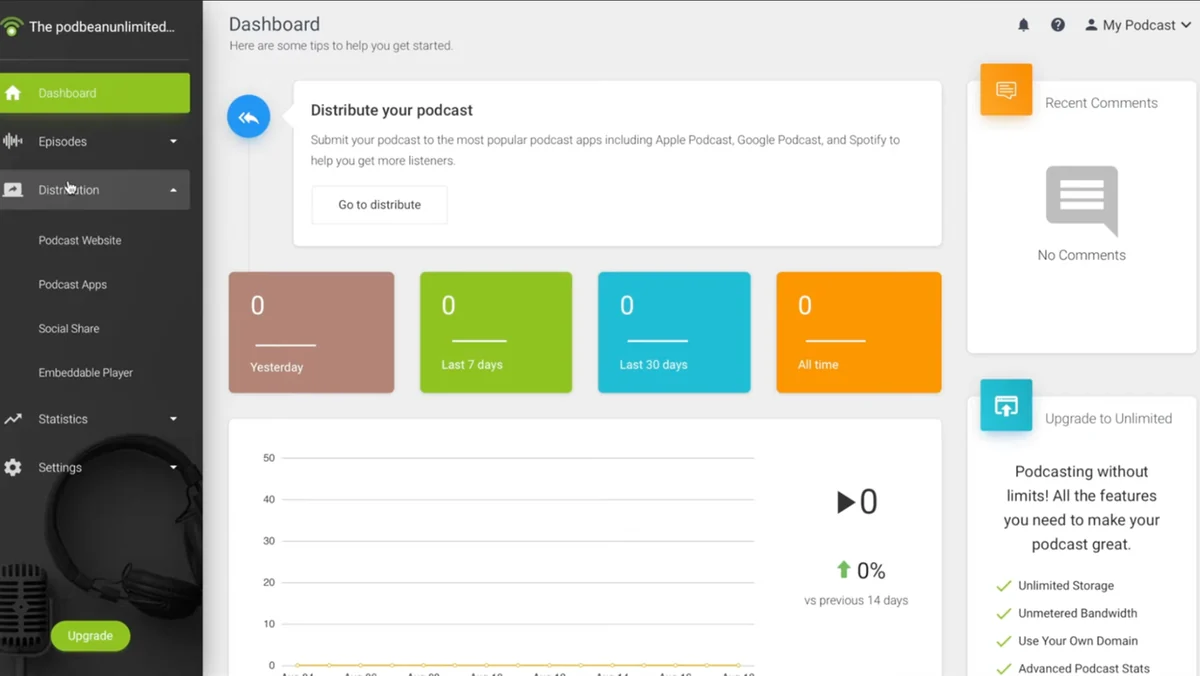1200x676 pixels.
Task: Click the notification bell icon
Action: coord(1023,25)
